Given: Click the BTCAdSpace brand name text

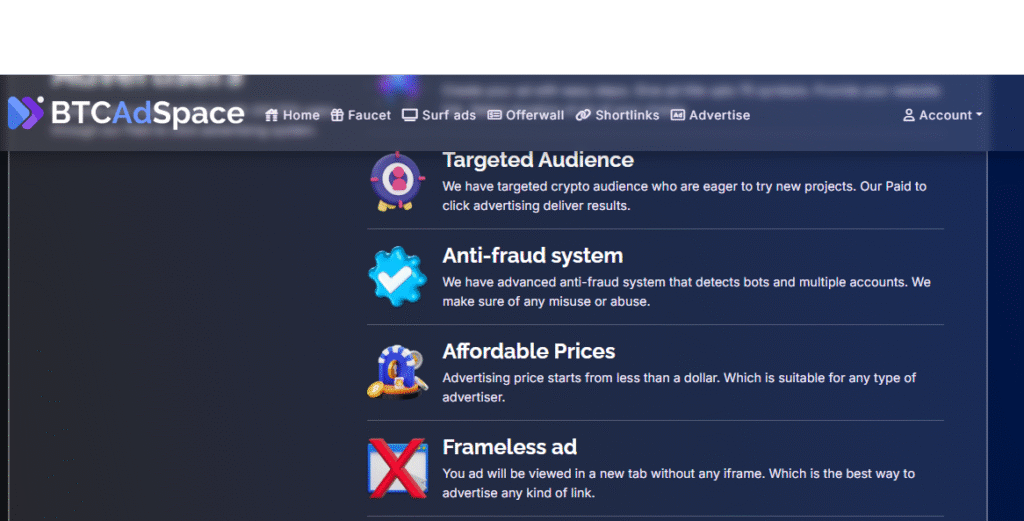Looking at the screenshot, I should (x=148, y=114).
